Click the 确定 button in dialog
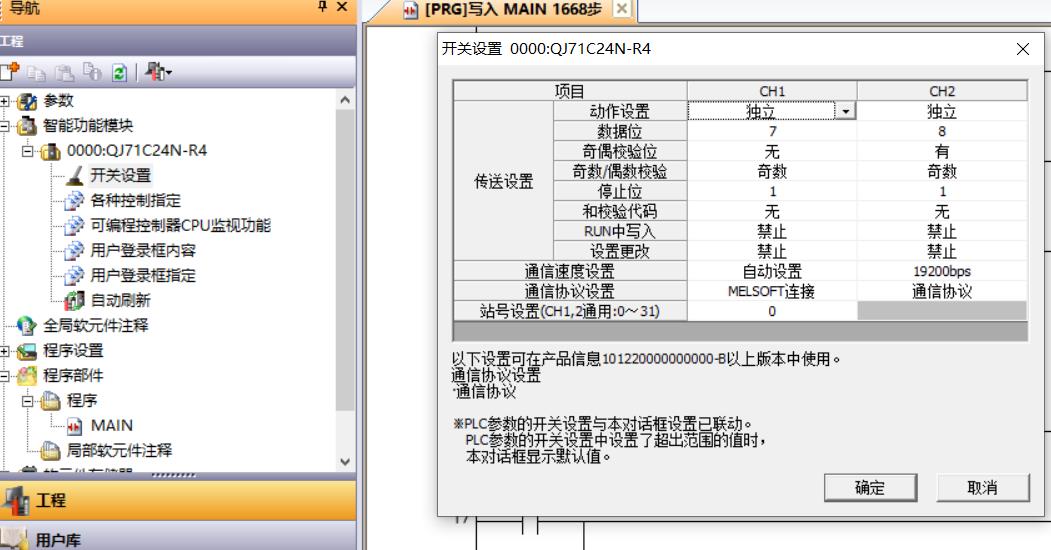This screenshot has height=550, width=1051. pos(869,487)
